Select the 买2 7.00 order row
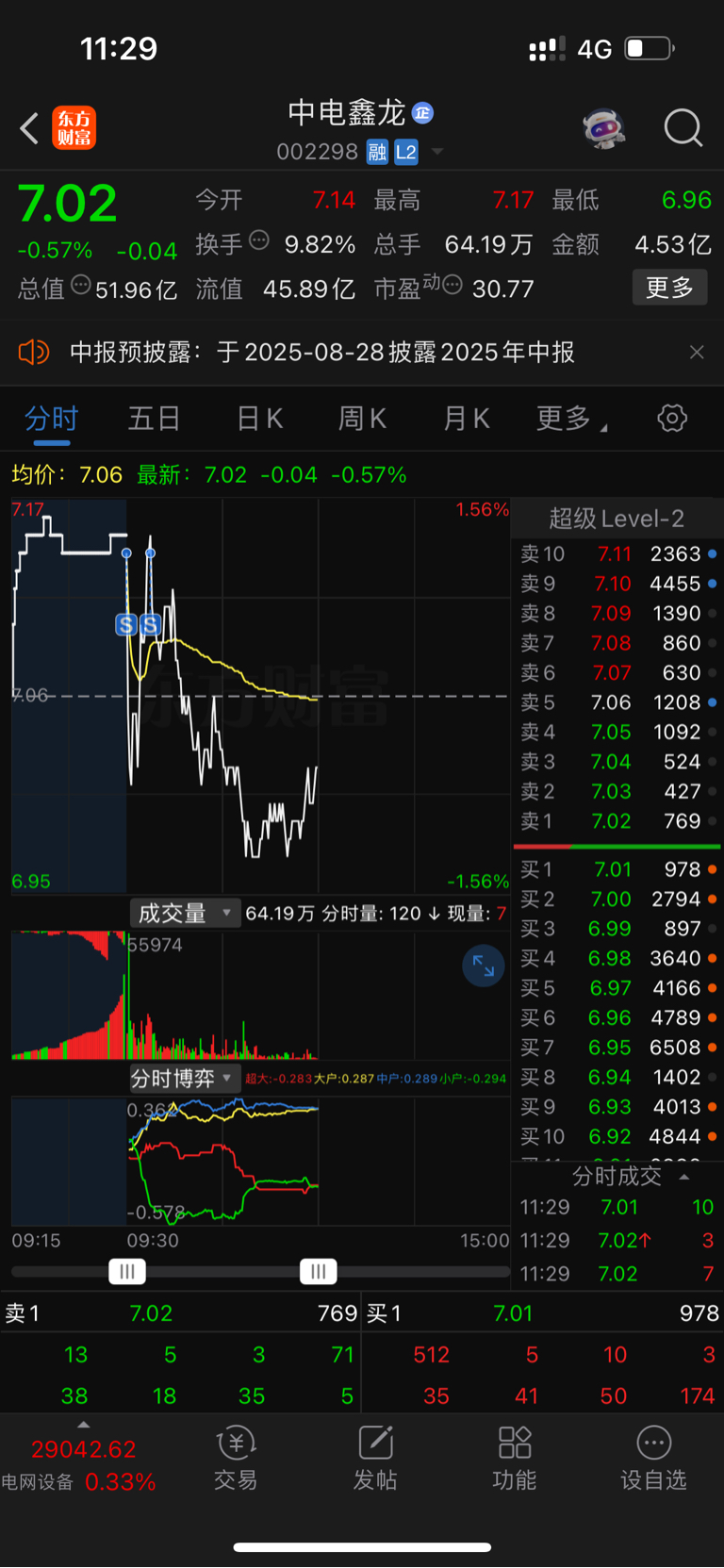Viewport: 724px width, 1568px height. point(617,900)
